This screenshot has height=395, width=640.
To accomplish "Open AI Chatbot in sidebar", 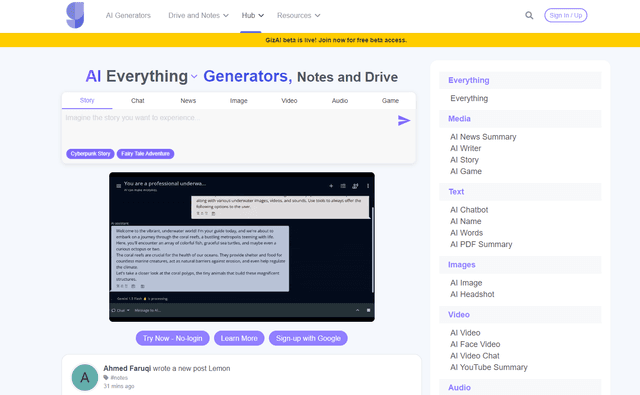I will click(469, 210).
